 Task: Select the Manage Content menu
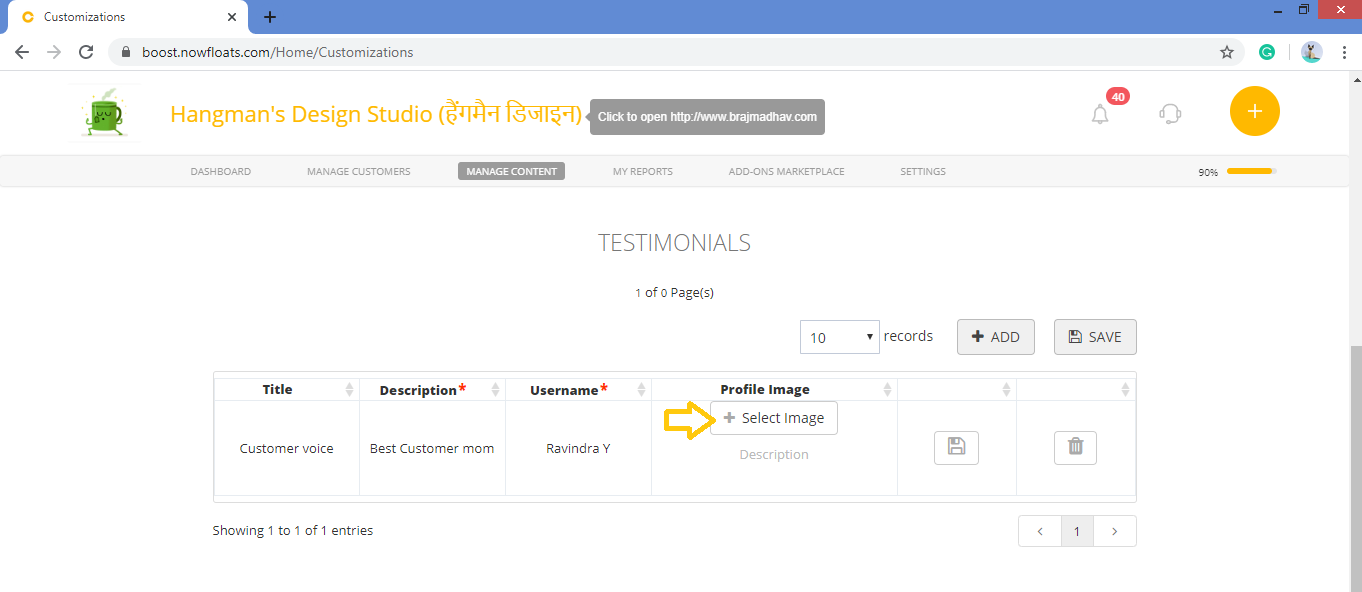point(512,171)
